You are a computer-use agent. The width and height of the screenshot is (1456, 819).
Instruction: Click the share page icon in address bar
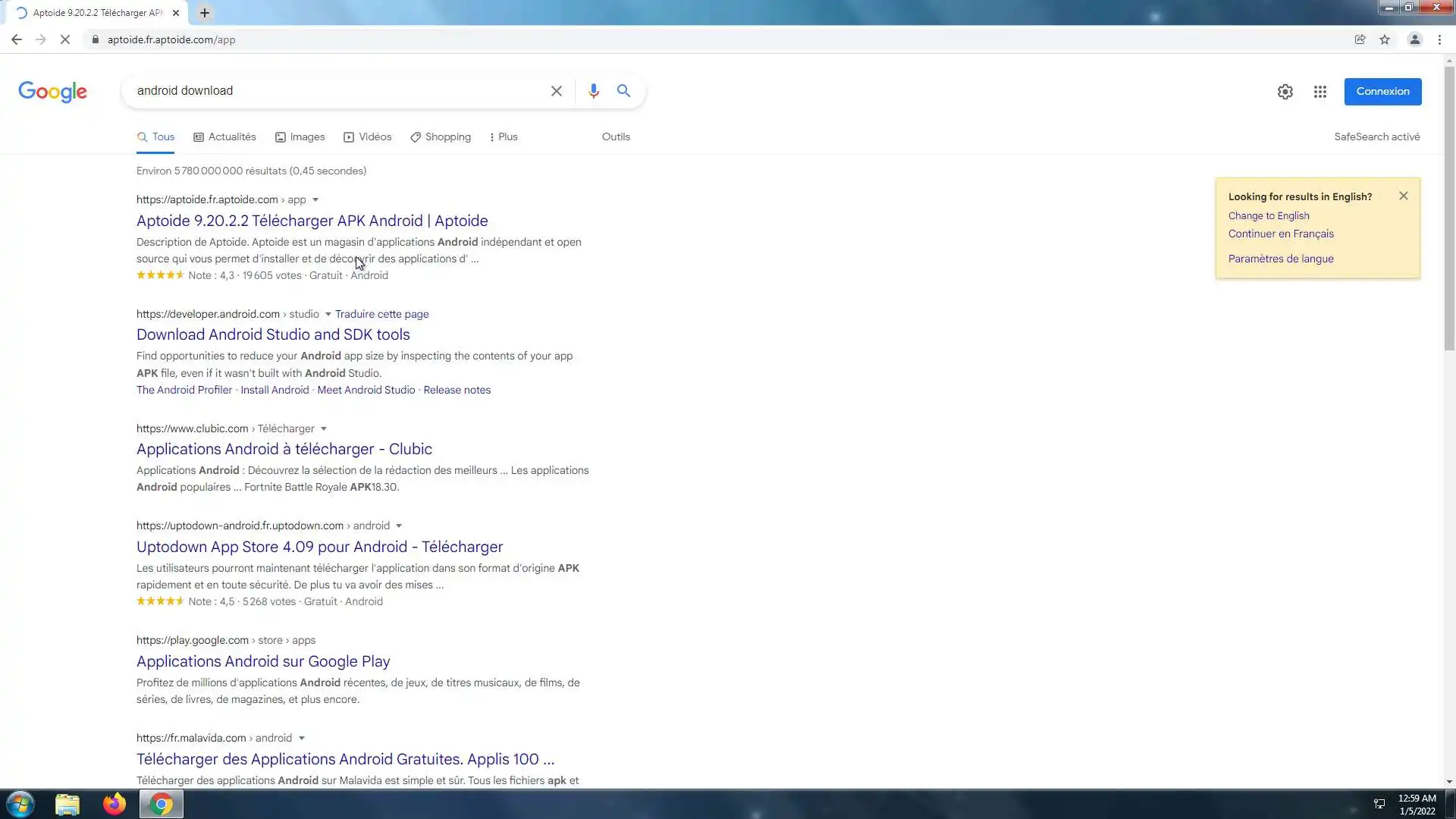[1360, 39]
